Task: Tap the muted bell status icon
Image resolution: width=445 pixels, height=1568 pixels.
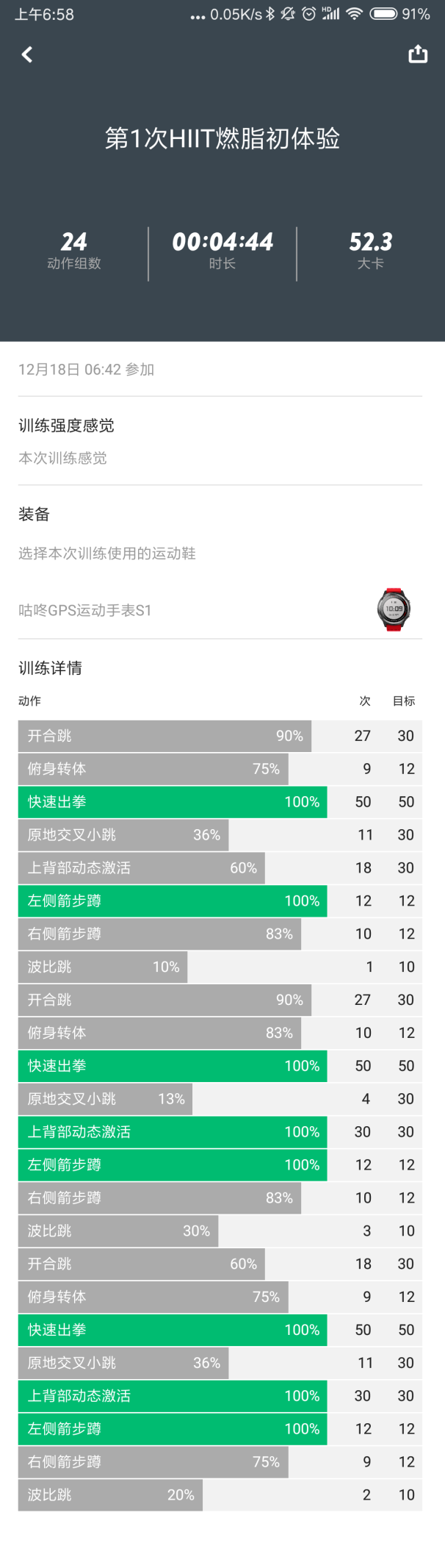Action: (289, 14)
